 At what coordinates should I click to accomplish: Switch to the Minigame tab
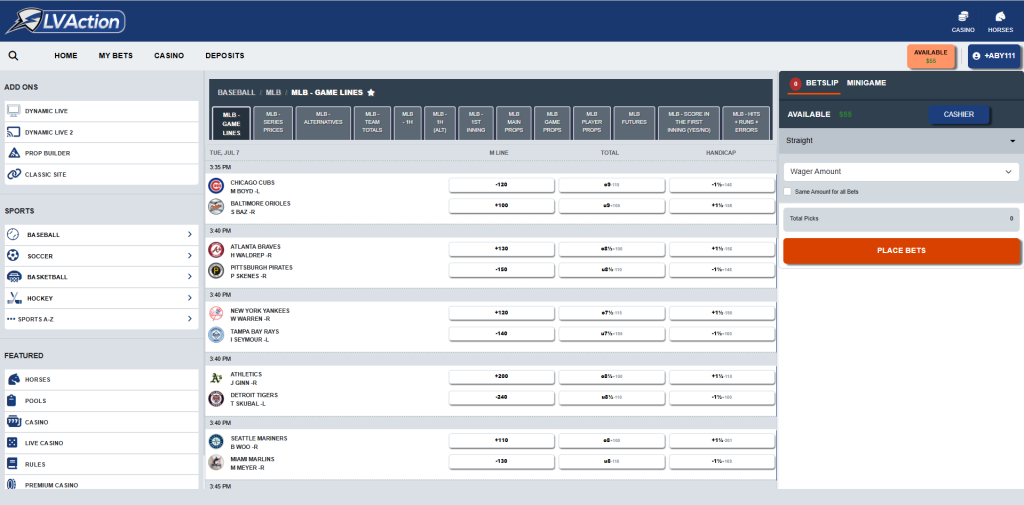tap(867, 83)
